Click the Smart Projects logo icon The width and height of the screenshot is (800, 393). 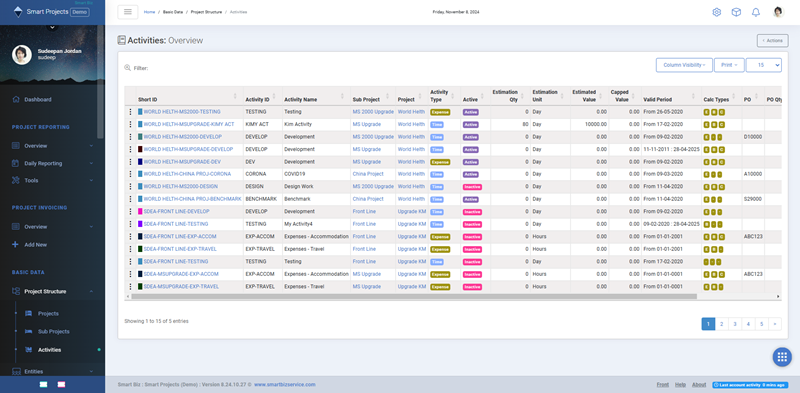tap(18, 11)
